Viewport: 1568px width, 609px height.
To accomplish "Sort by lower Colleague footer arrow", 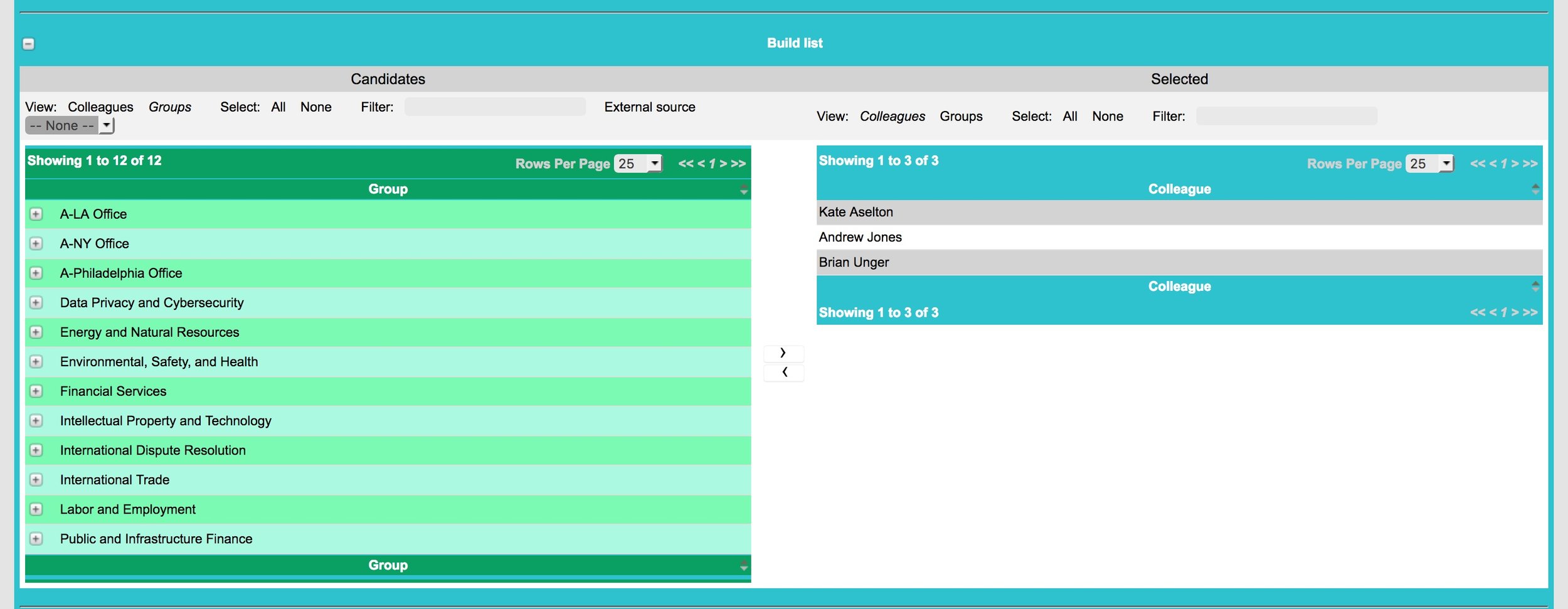I will point(1535,287).
